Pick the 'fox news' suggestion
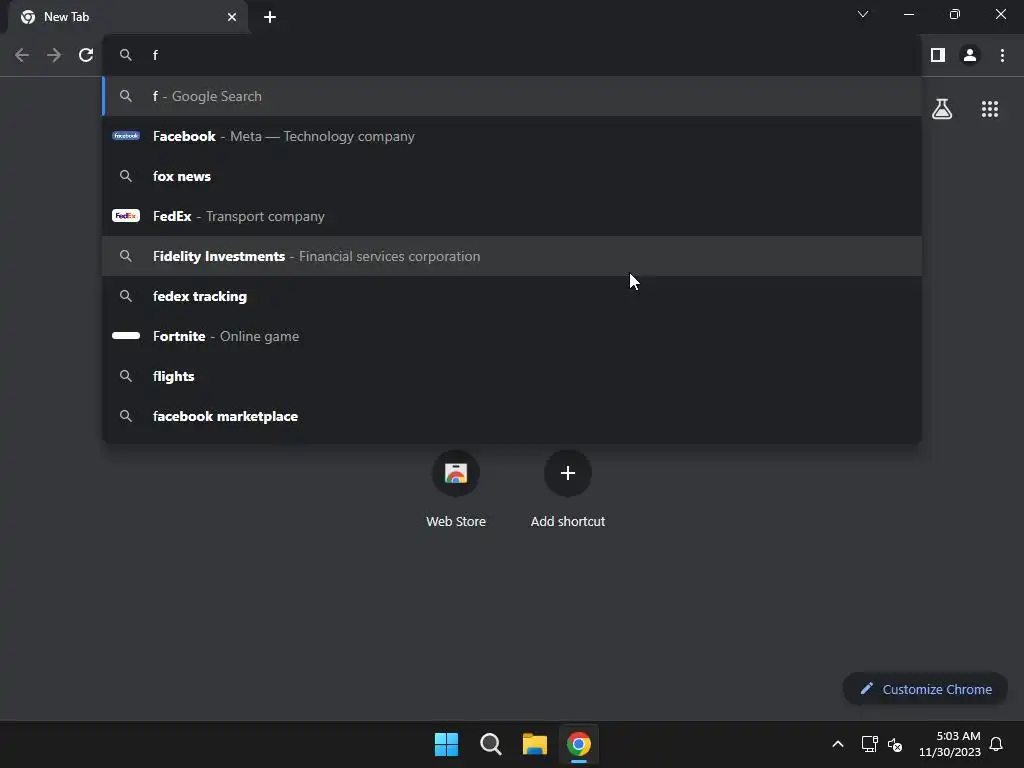The width and height of the screenshot is (1024, 768). pos(512,176)
